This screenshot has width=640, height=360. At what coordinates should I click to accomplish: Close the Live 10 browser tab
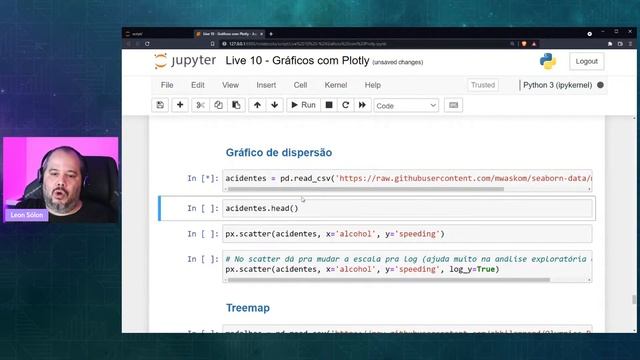point(261,34)
